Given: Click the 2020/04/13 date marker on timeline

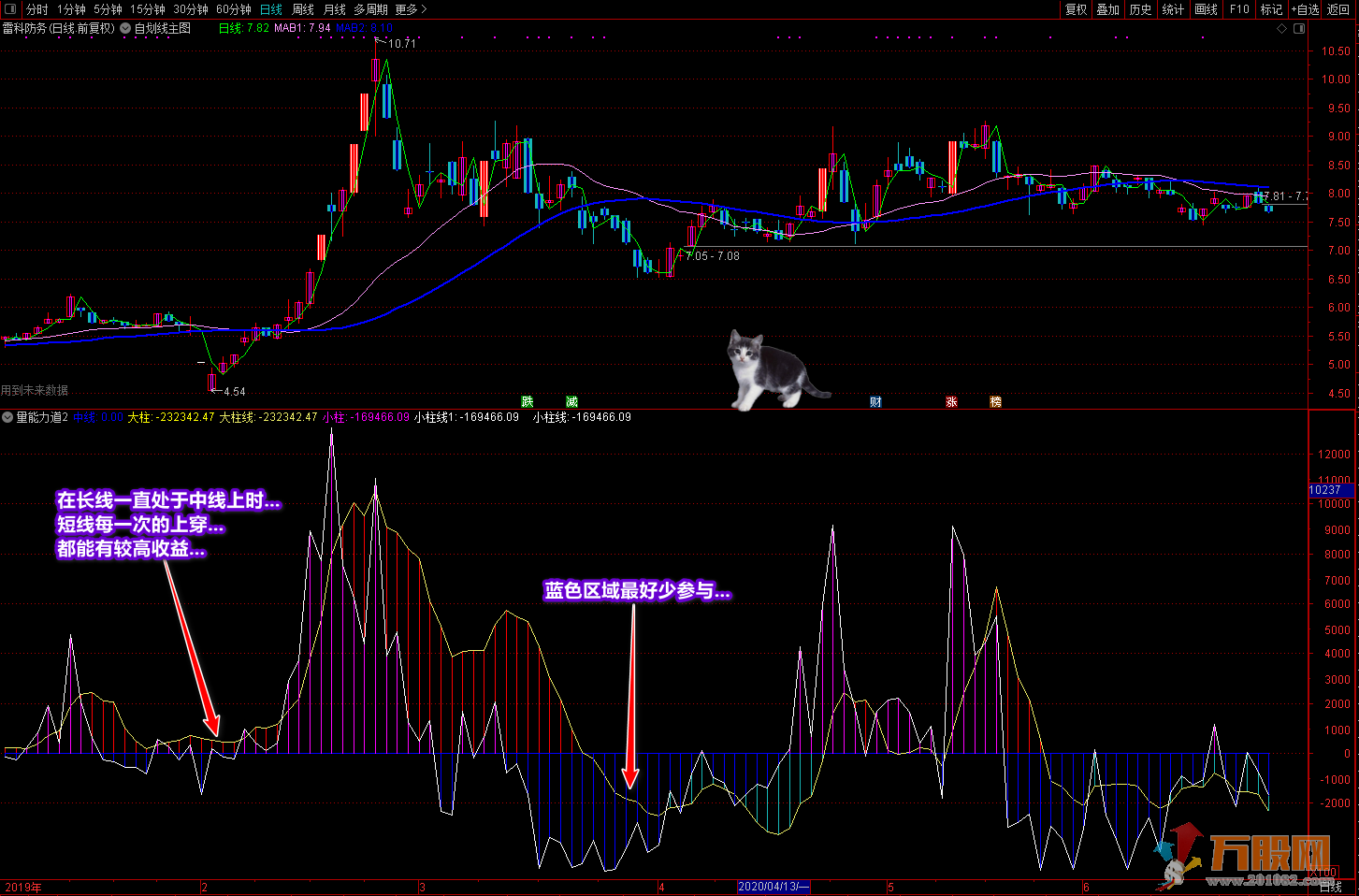Looking at the screenshot, I should 773,887.
